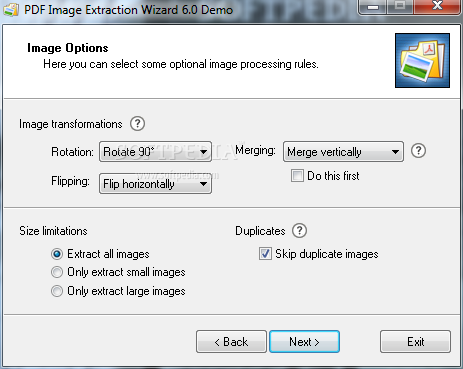
Task: Click the Image transformations label
Action: coord(71,124)
